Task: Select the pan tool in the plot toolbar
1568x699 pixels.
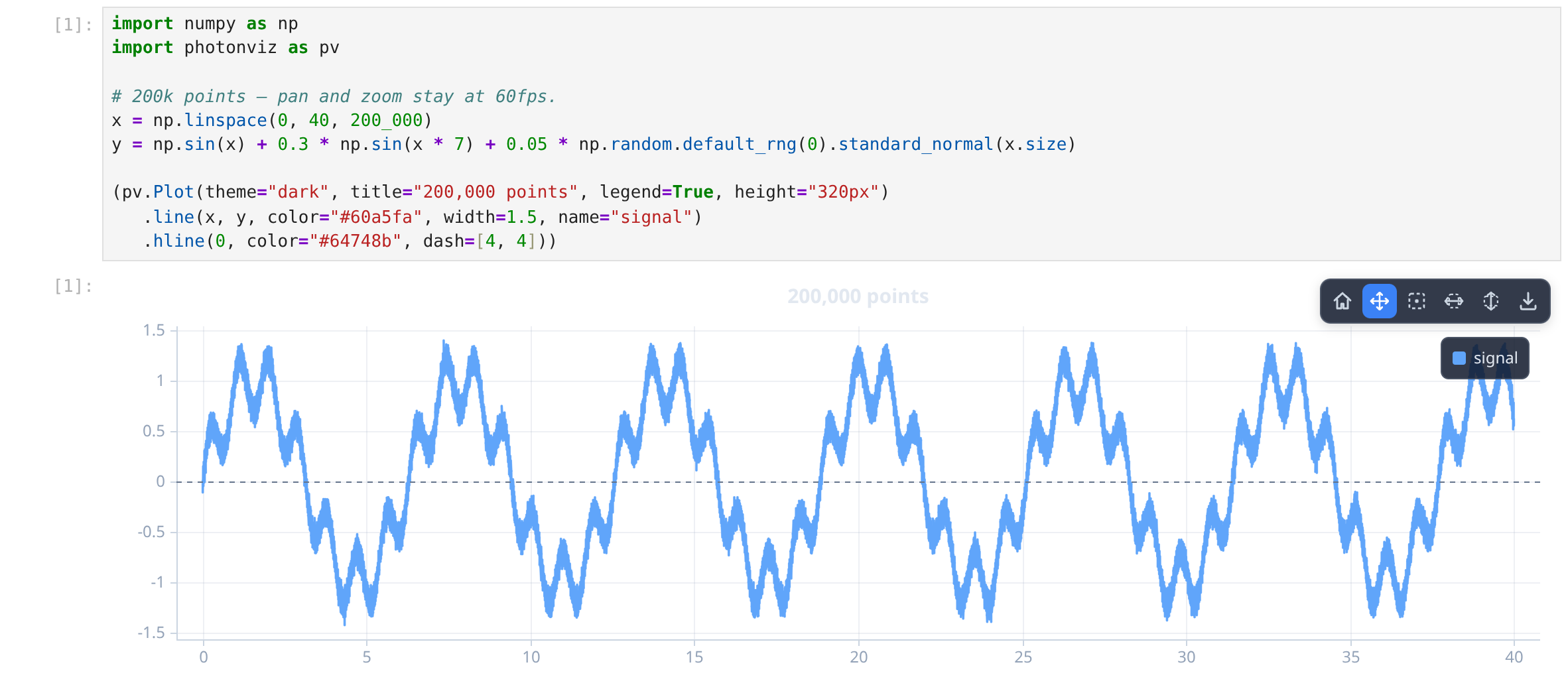Action: [x=1380, y=301]
